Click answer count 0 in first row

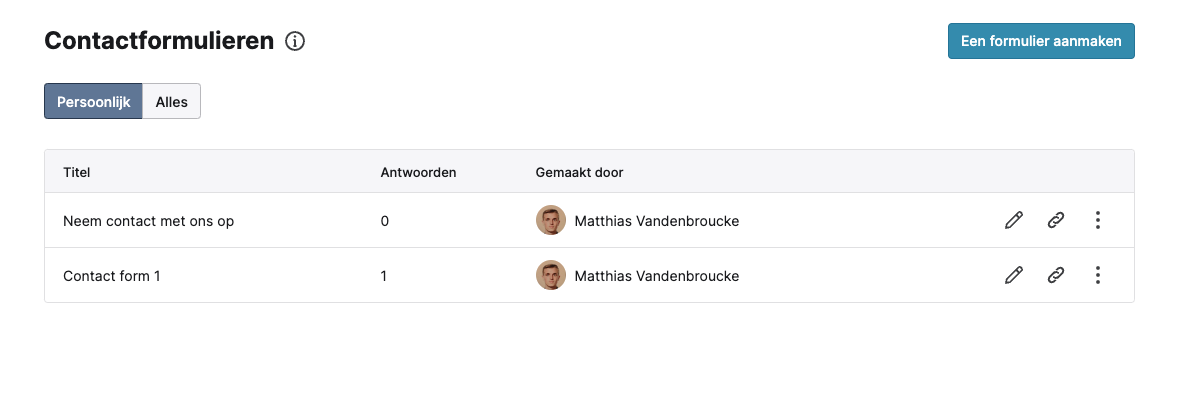[385, 221]
